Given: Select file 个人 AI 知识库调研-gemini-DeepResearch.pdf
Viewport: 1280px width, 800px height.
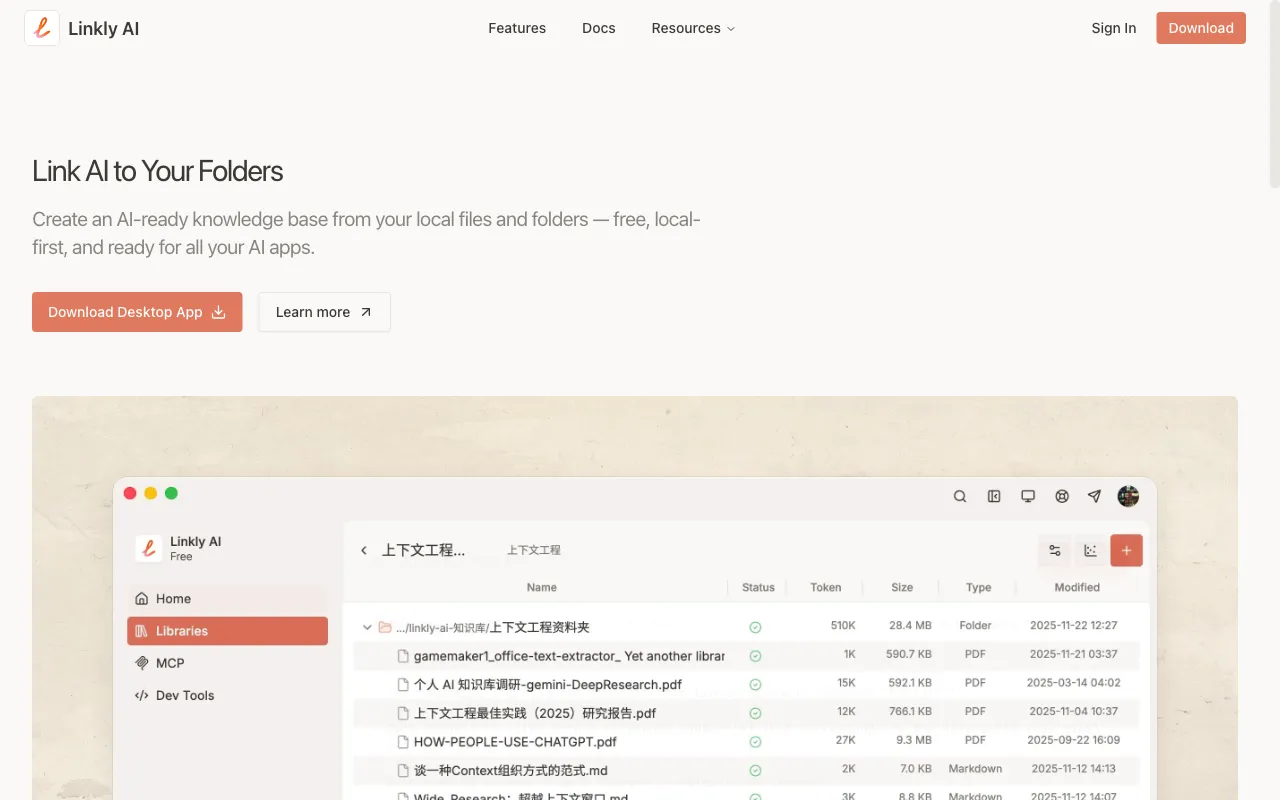Looking at the screenshot, I should pos(548,685).
